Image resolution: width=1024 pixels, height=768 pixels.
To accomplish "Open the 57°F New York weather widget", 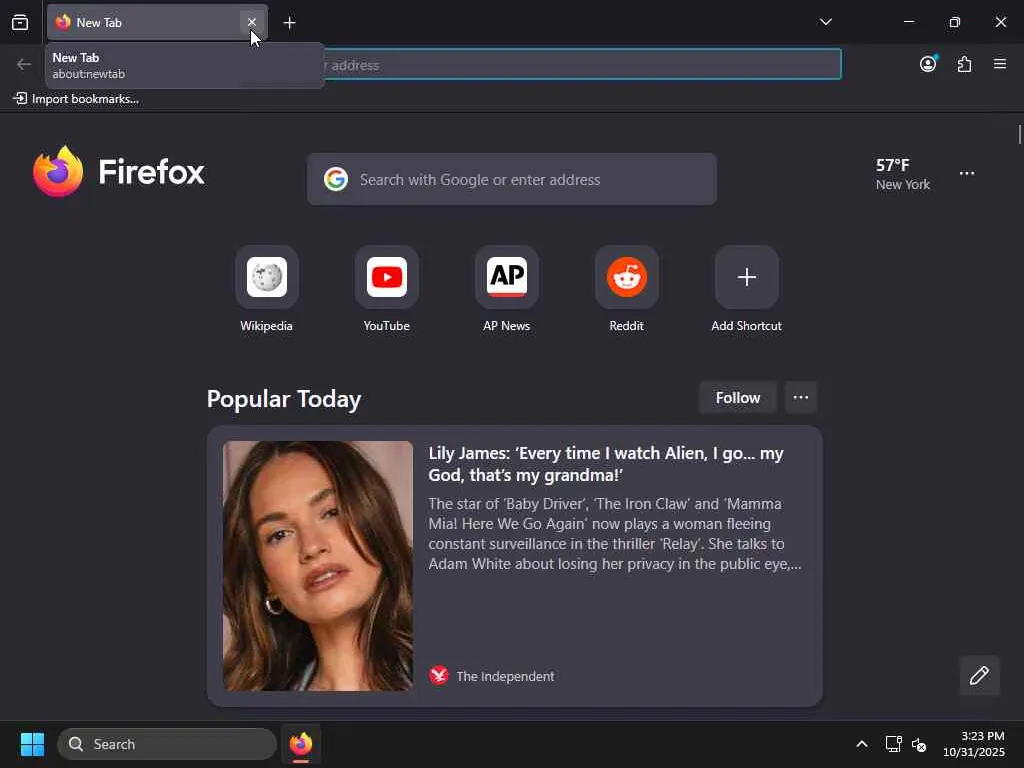I will pos(903,174).
